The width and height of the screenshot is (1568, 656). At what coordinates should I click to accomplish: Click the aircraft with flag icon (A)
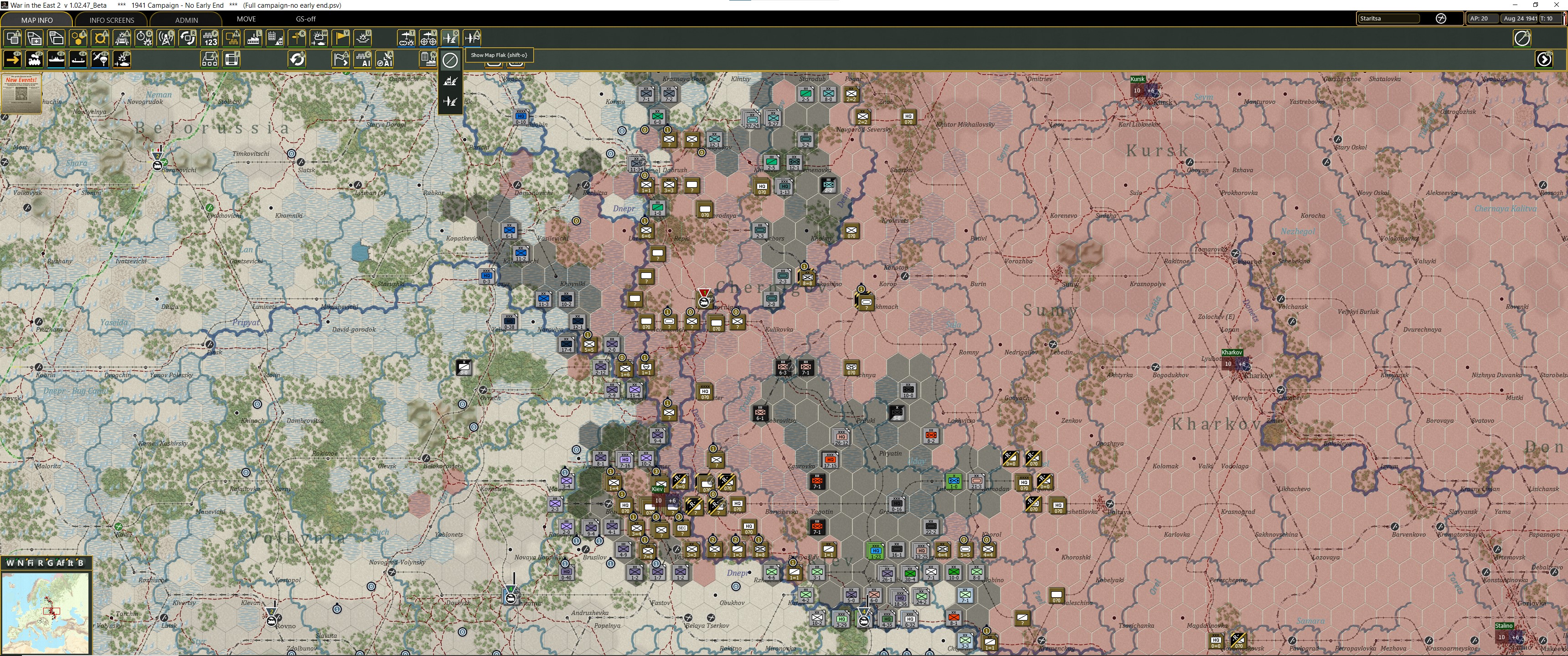[472, 38]
